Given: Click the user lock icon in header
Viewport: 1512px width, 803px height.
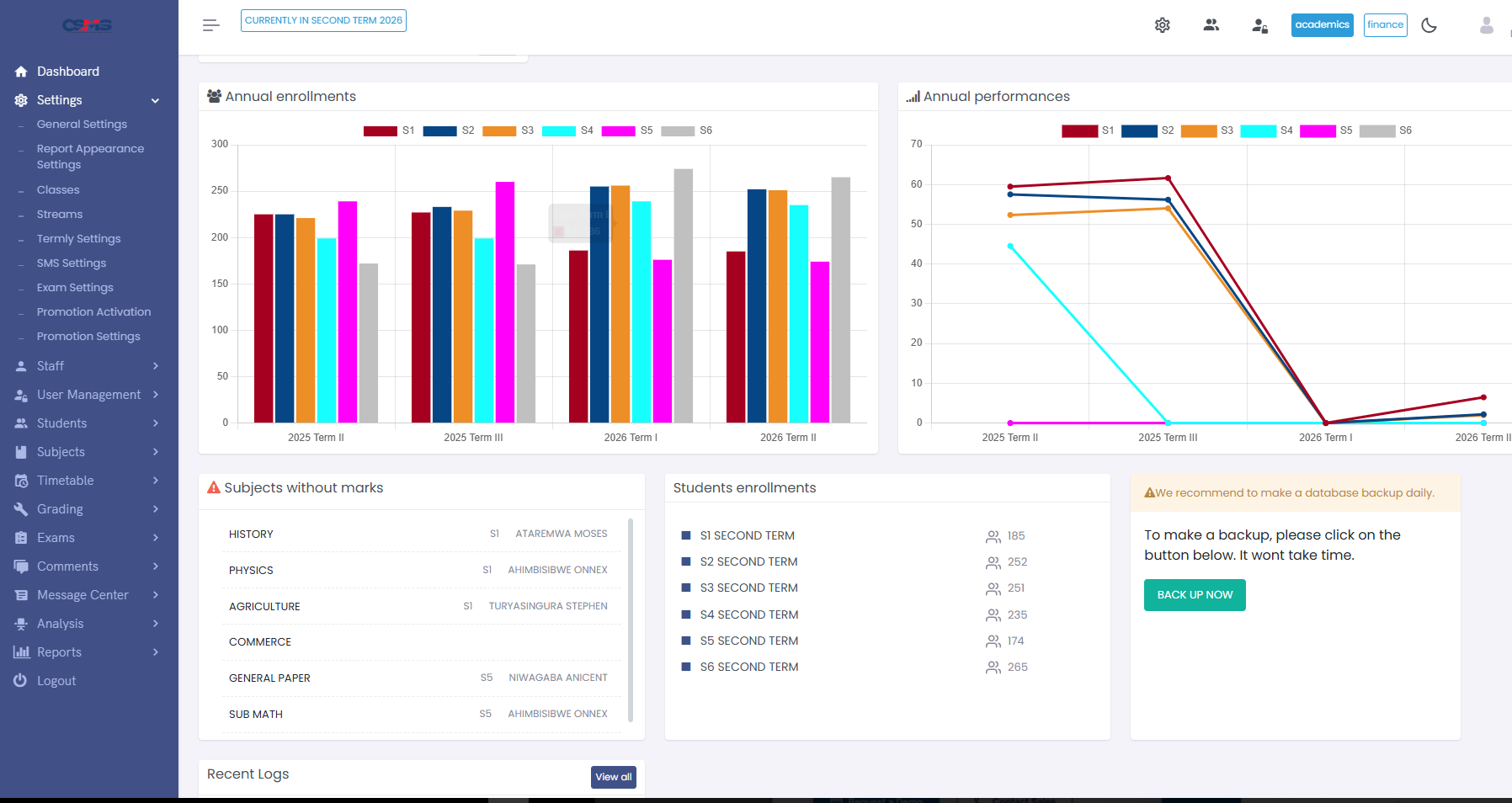Looking at the screenshot, I should click(1260, 26).
